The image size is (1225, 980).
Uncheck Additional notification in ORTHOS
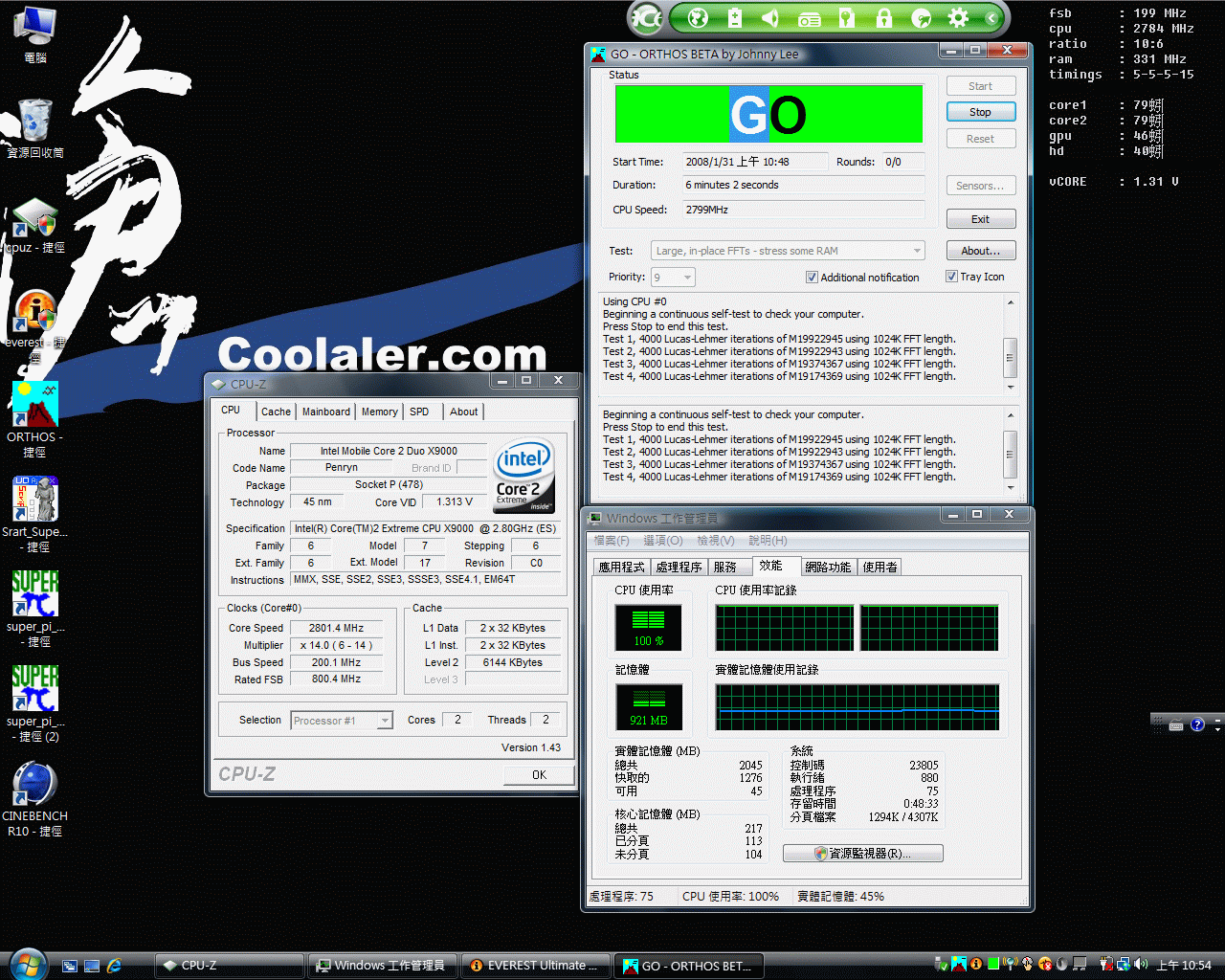point(812,278)
